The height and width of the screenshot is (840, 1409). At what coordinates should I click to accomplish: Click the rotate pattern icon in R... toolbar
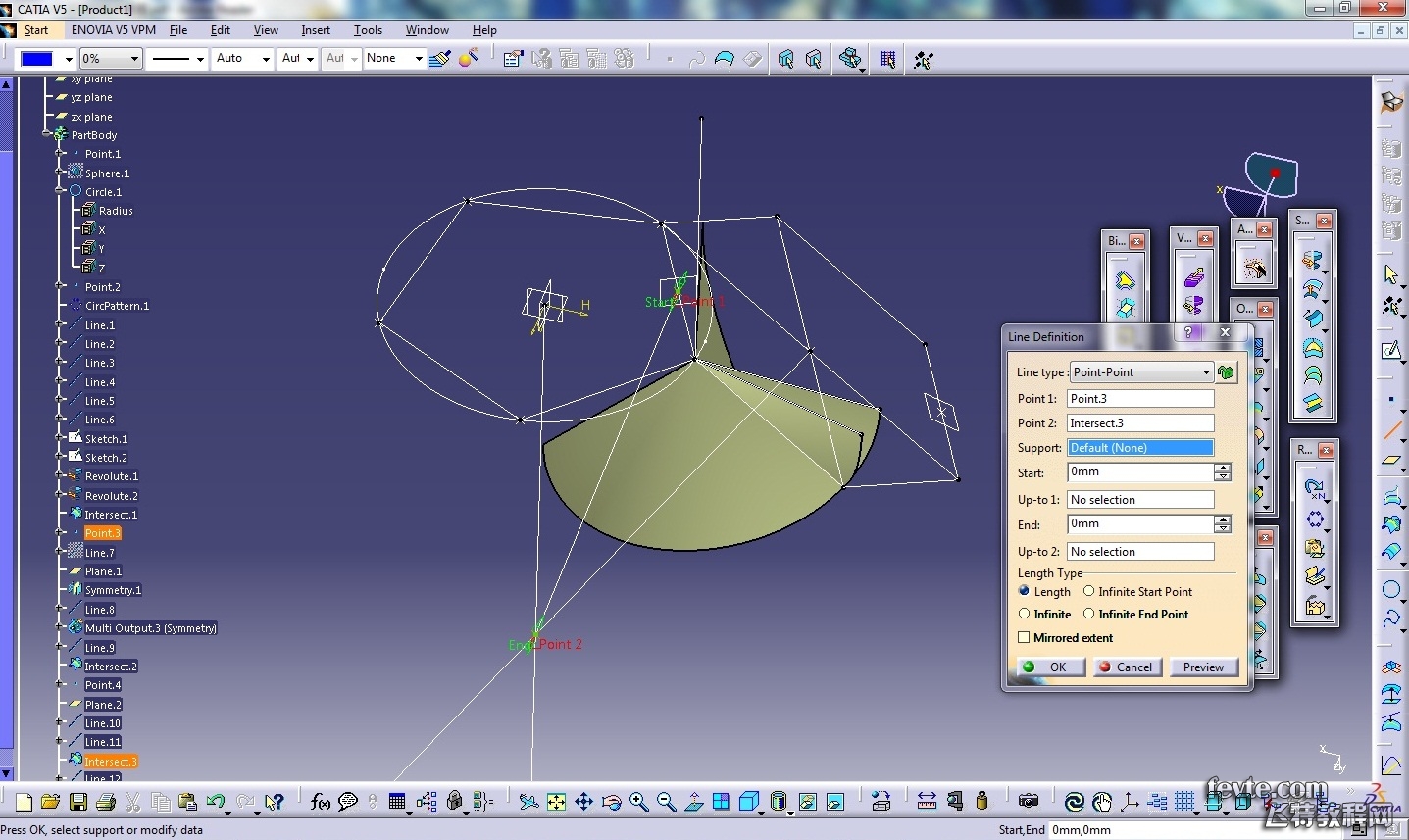click(1314, 488)
